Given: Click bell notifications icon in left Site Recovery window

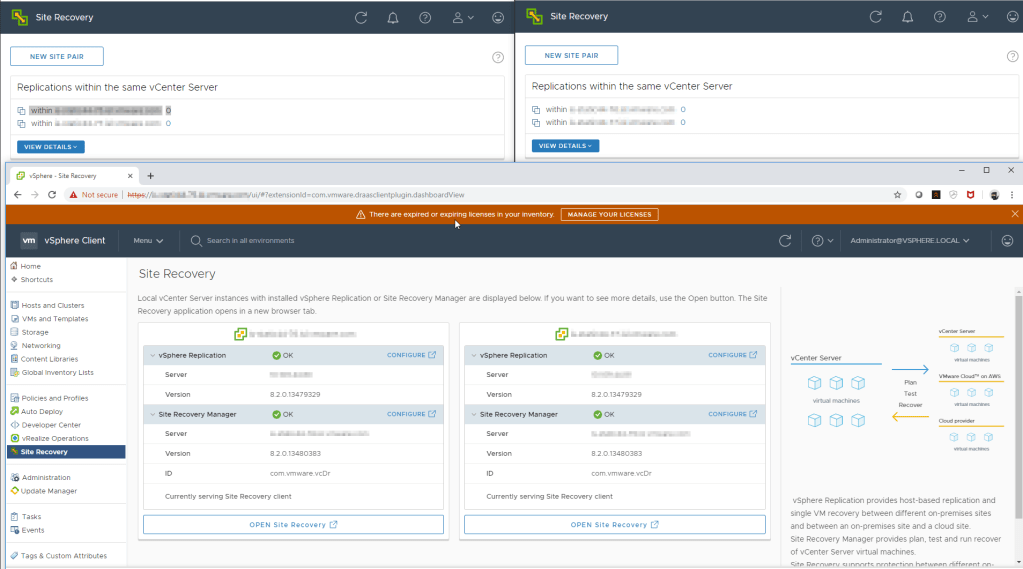Looking at the screenshot, I should (393, 17).
